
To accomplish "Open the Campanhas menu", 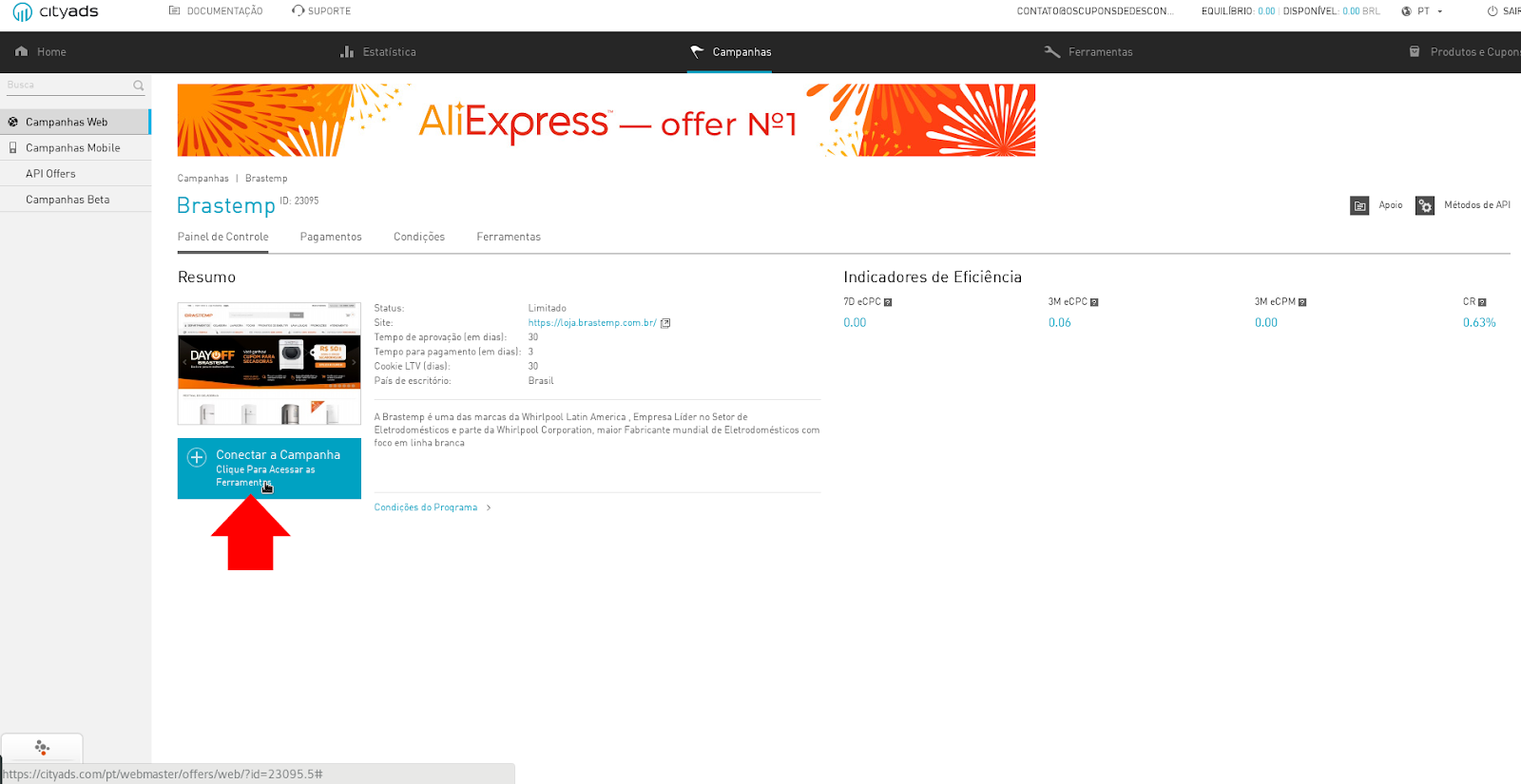I will 741,52.
